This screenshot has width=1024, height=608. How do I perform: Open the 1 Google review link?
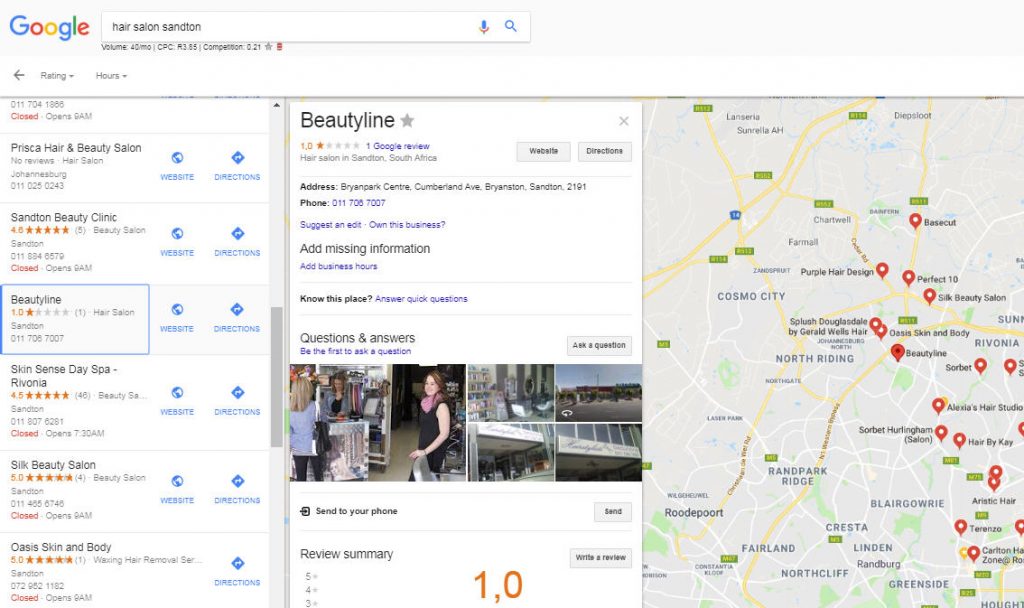click(397, 146)
